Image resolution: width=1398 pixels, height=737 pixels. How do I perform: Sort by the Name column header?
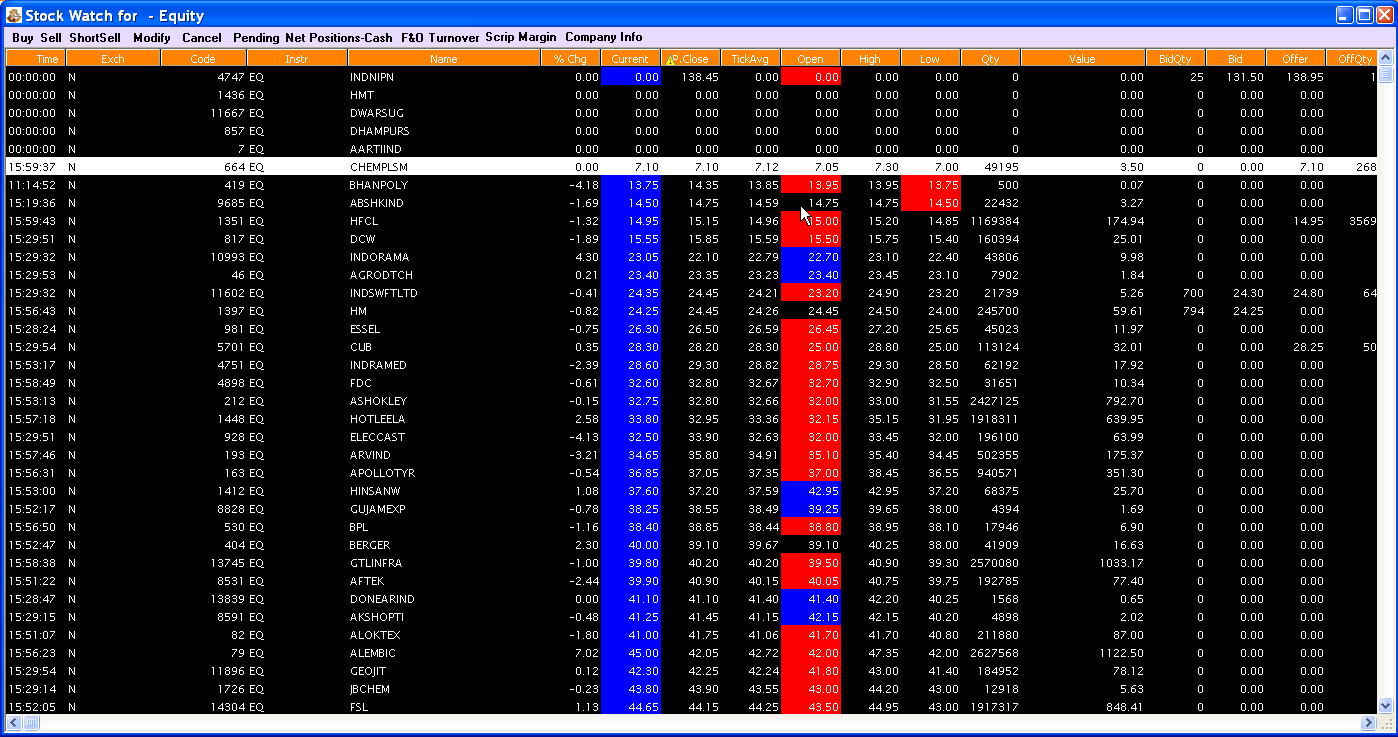(x=444, y=59)
